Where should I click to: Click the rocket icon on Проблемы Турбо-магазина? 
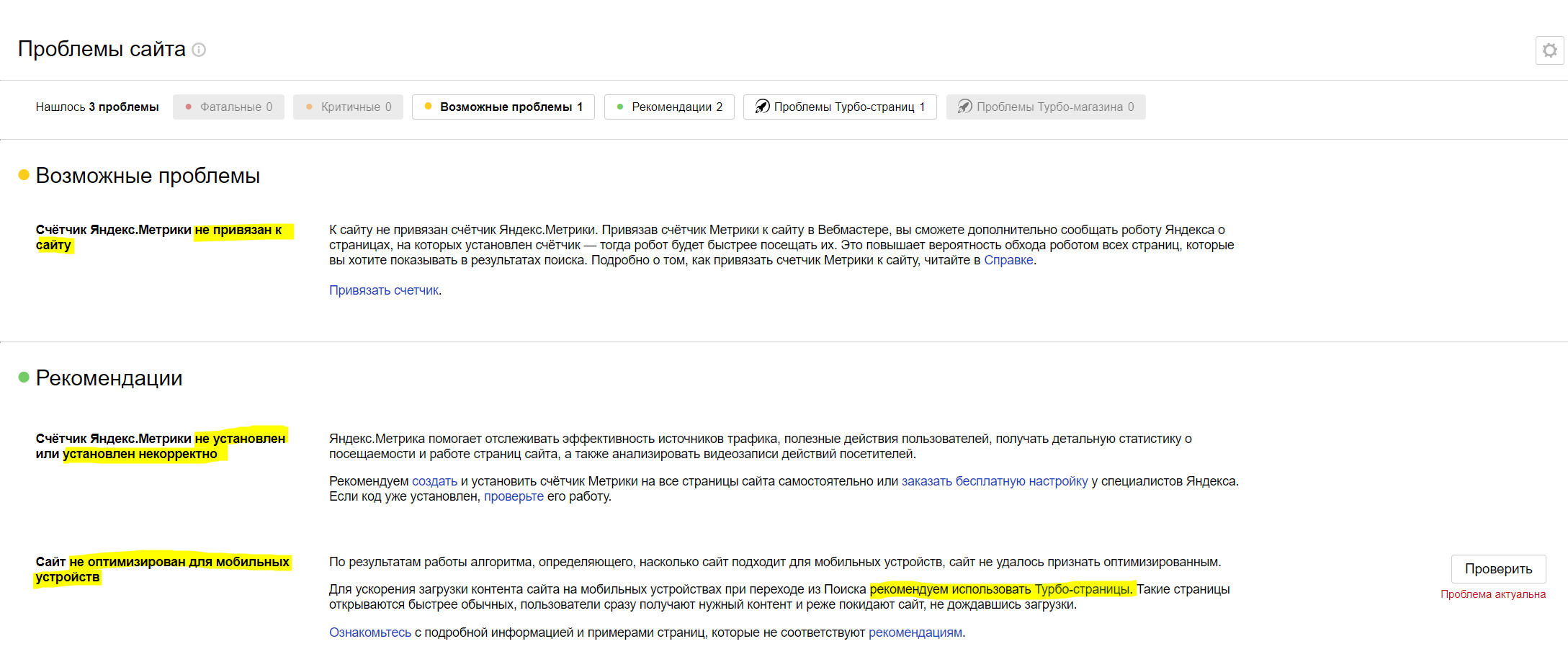point(964,107)
